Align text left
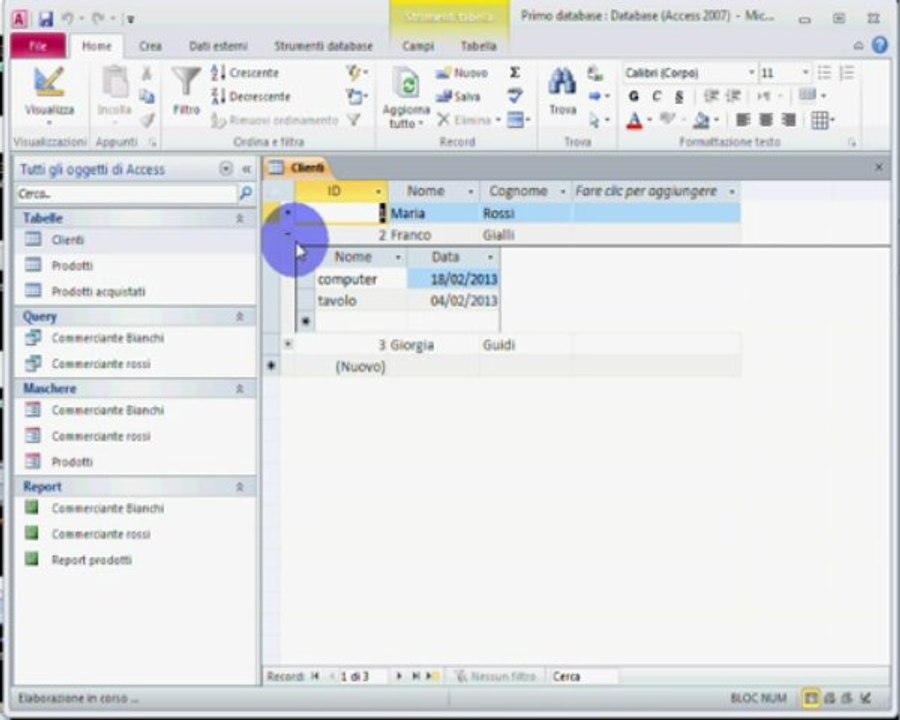This screenshot has height=720, width=900. (x=743, y=119)
